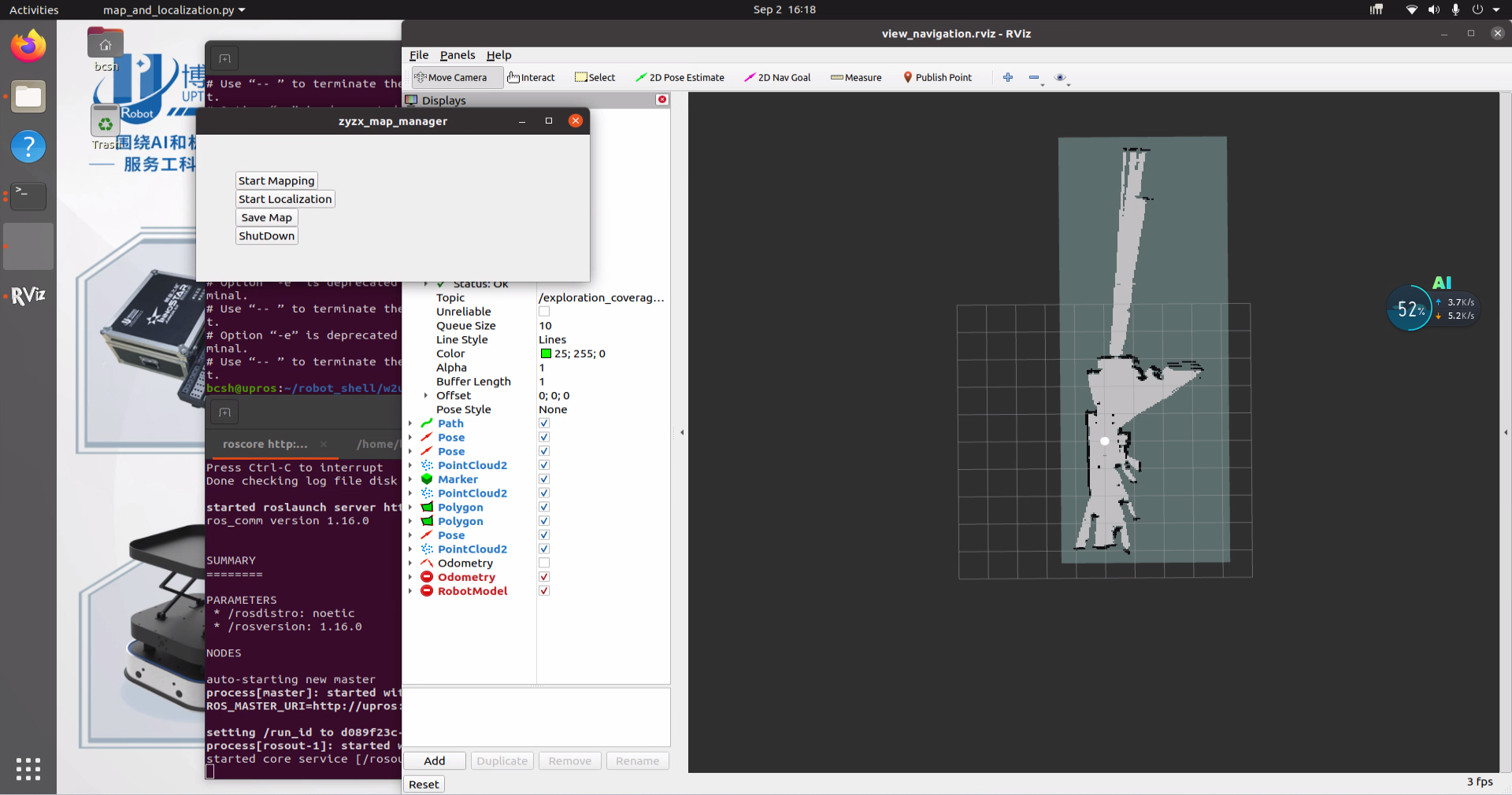This screenshot has width=1512, height=795.
Task: Click Activities in the top bar
Action: click(x=34, y=9)
